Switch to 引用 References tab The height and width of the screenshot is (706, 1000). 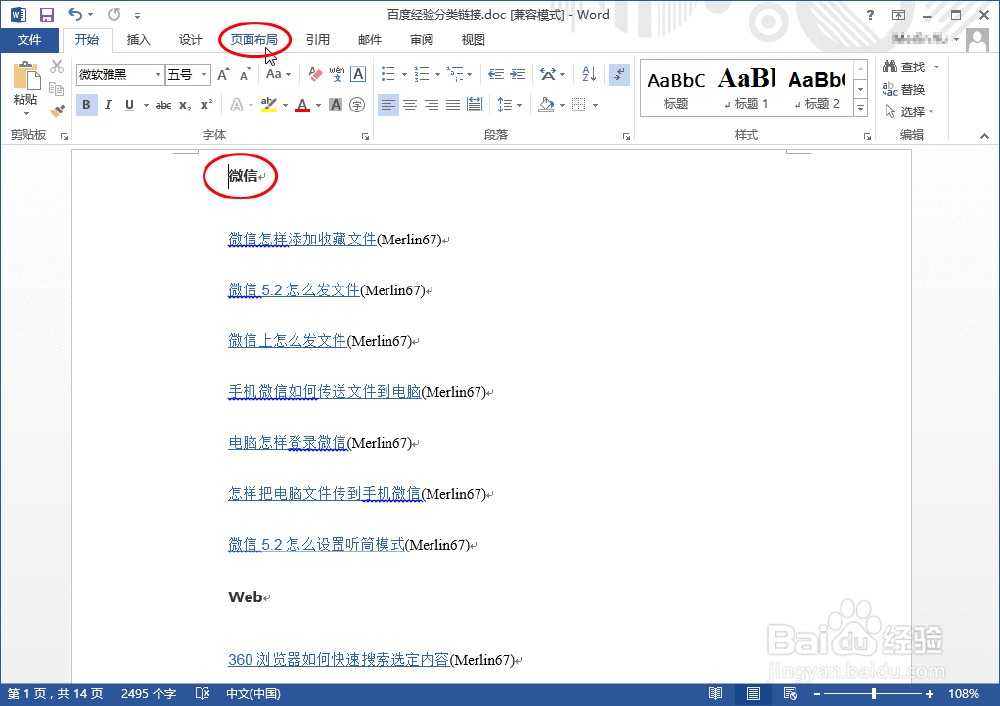point(317,40)
